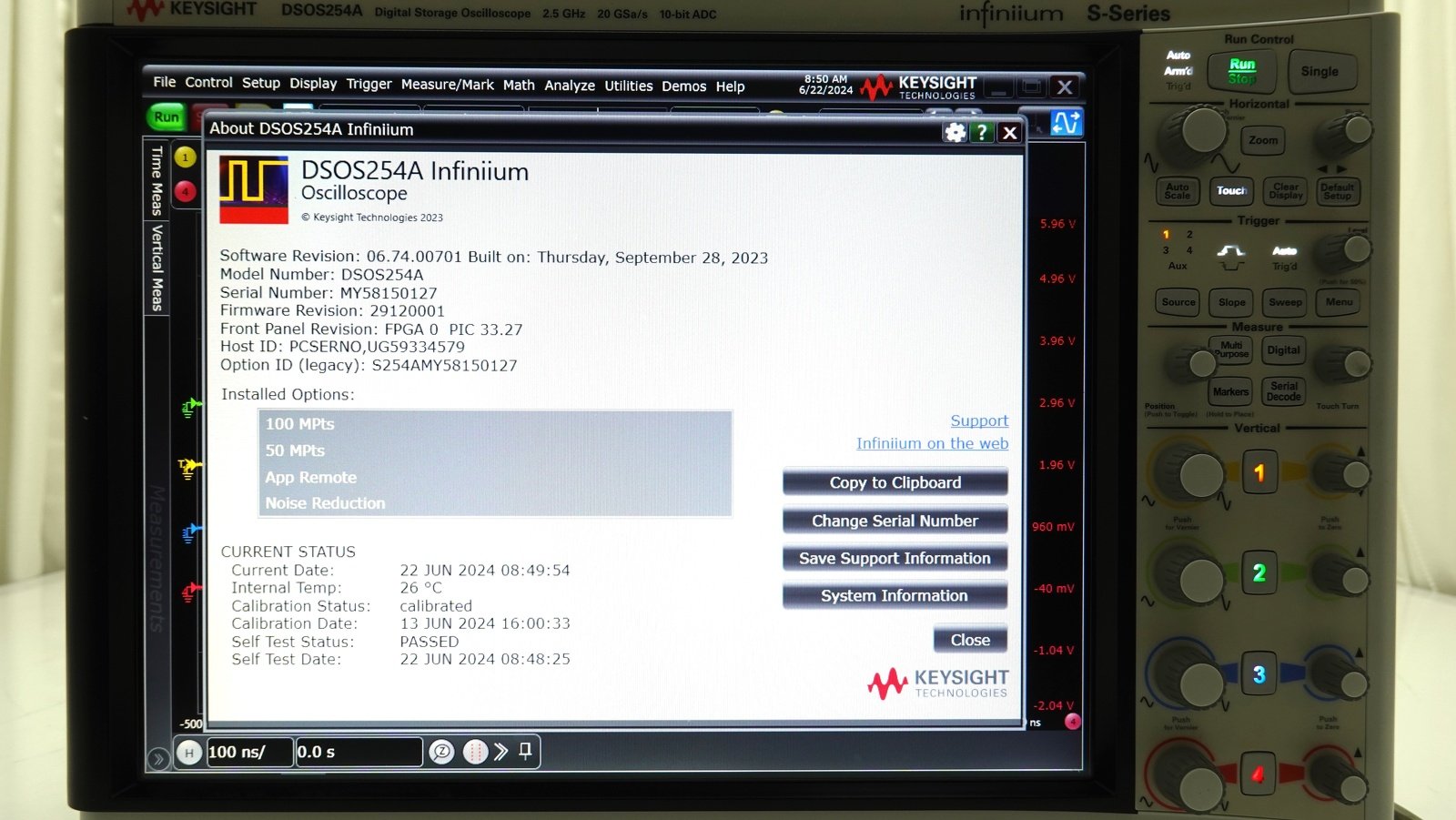Pin the horizontal toolbar with pin icon
This screenshot has height=820, width=1456.
pos(525,751)
